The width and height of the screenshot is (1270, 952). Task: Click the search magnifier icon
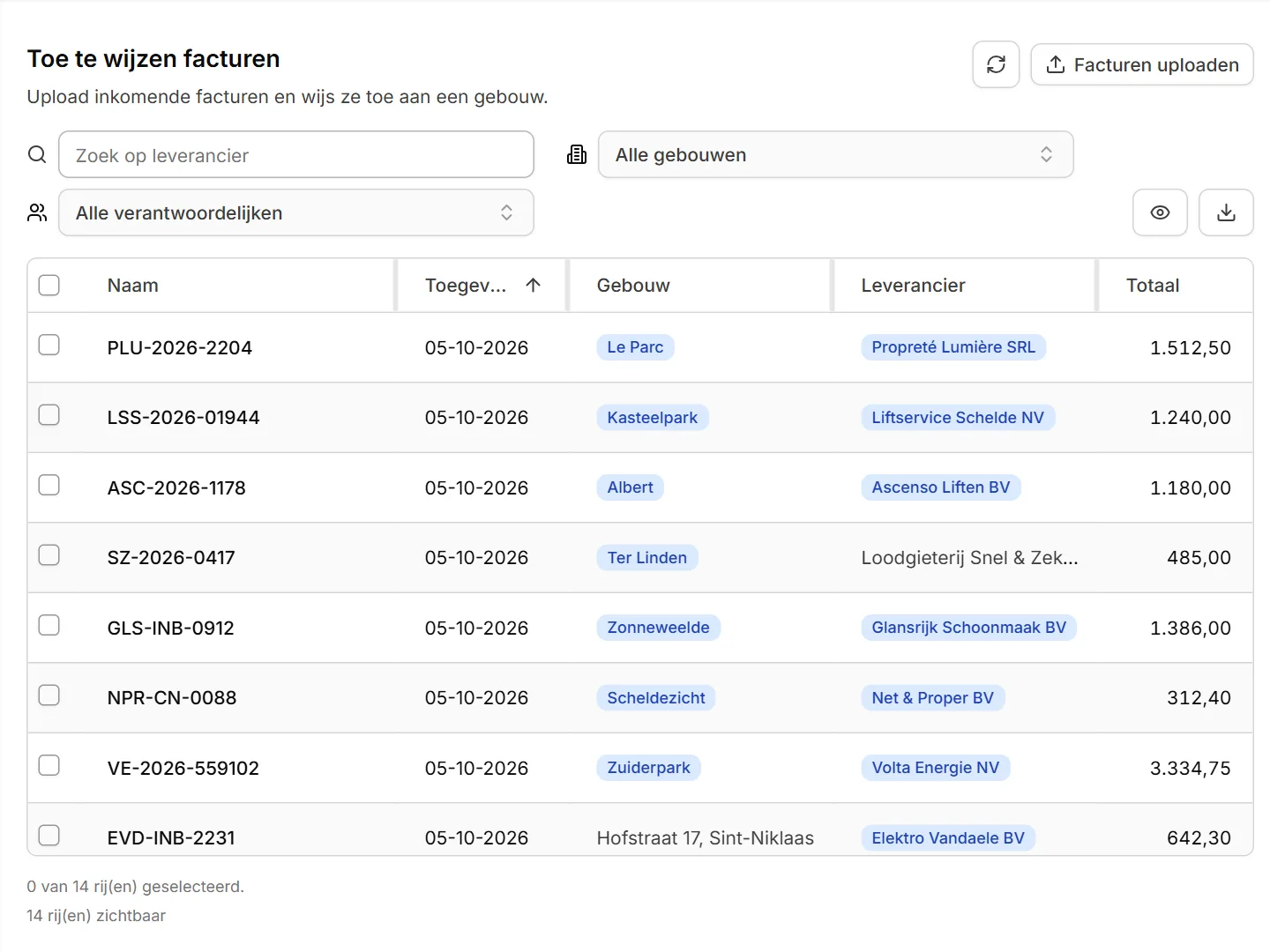[x=37, y=154]
